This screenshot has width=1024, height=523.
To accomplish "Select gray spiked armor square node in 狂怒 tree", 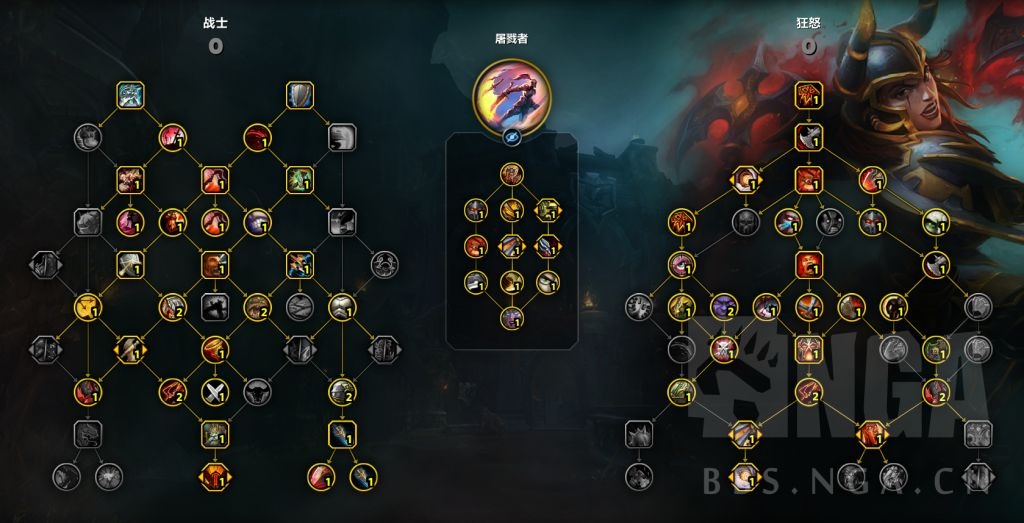I will pos(639,434).
